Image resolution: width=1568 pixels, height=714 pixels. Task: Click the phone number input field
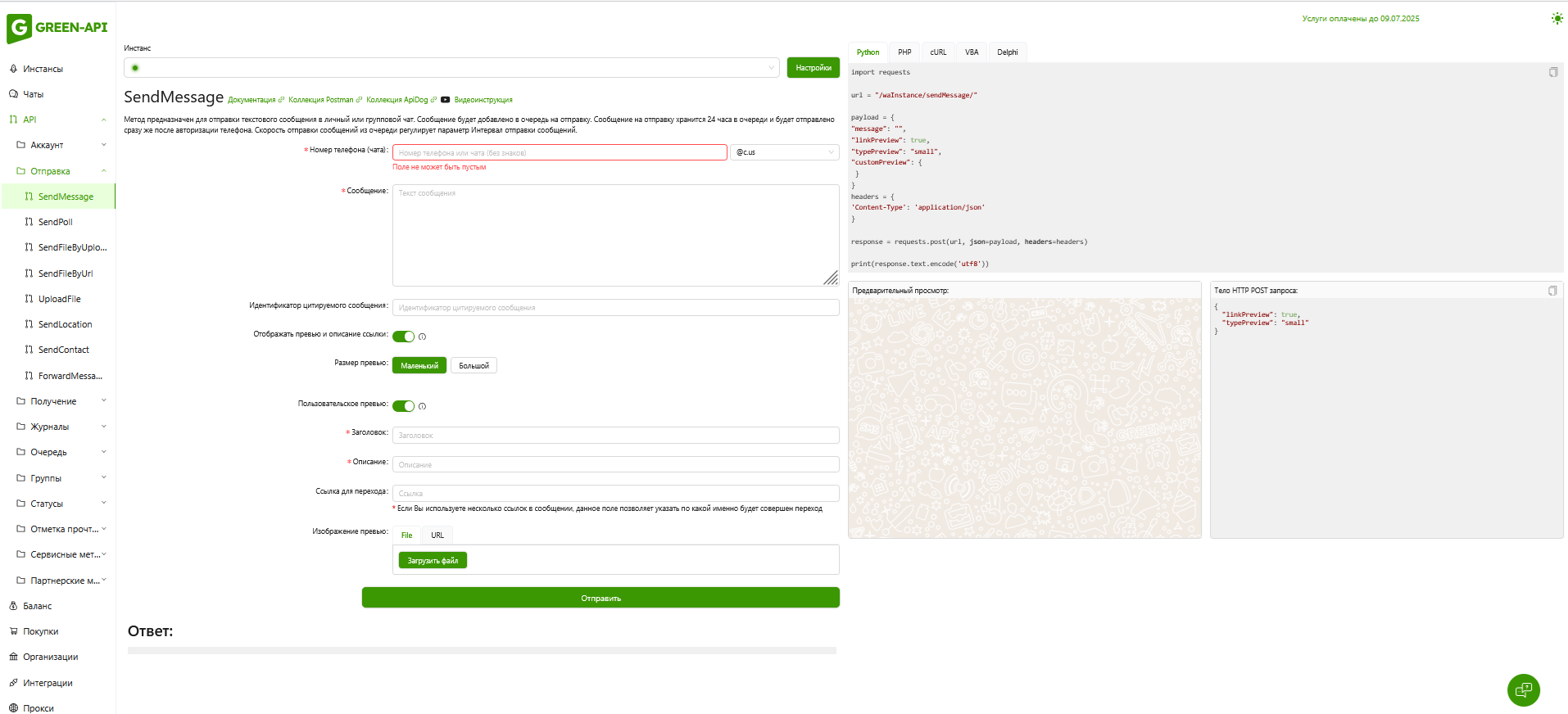coord(559,152)
